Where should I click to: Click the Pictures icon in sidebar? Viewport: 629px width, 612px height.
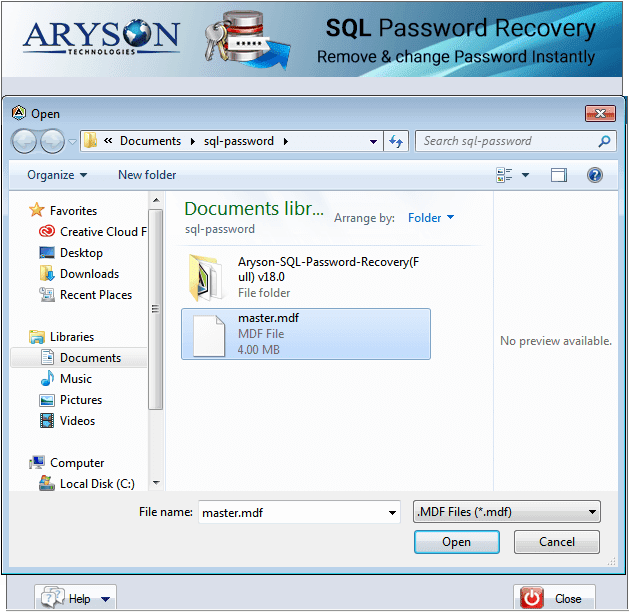pos(47,400)
